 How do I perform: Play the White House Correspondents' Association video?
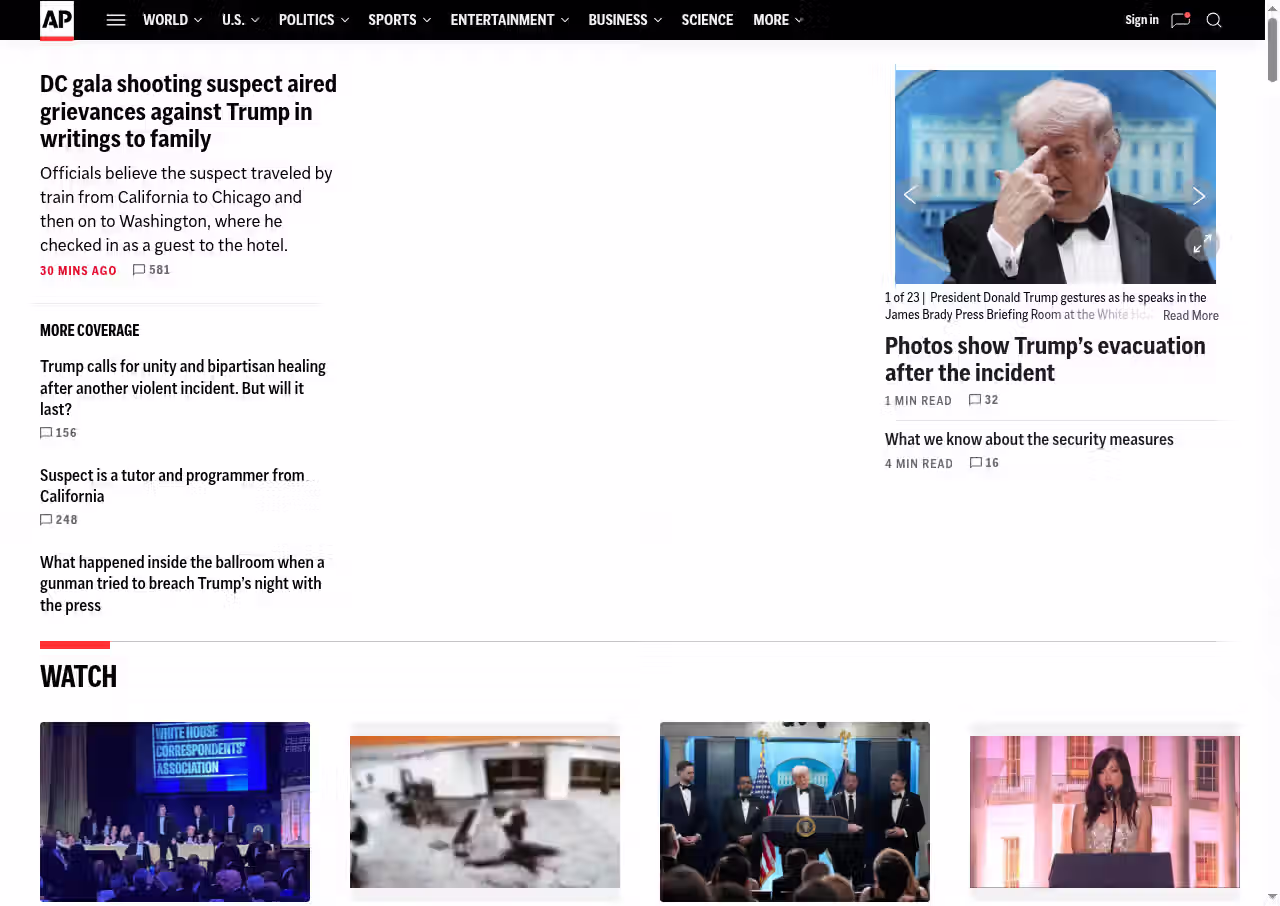[x=175, y=811]
